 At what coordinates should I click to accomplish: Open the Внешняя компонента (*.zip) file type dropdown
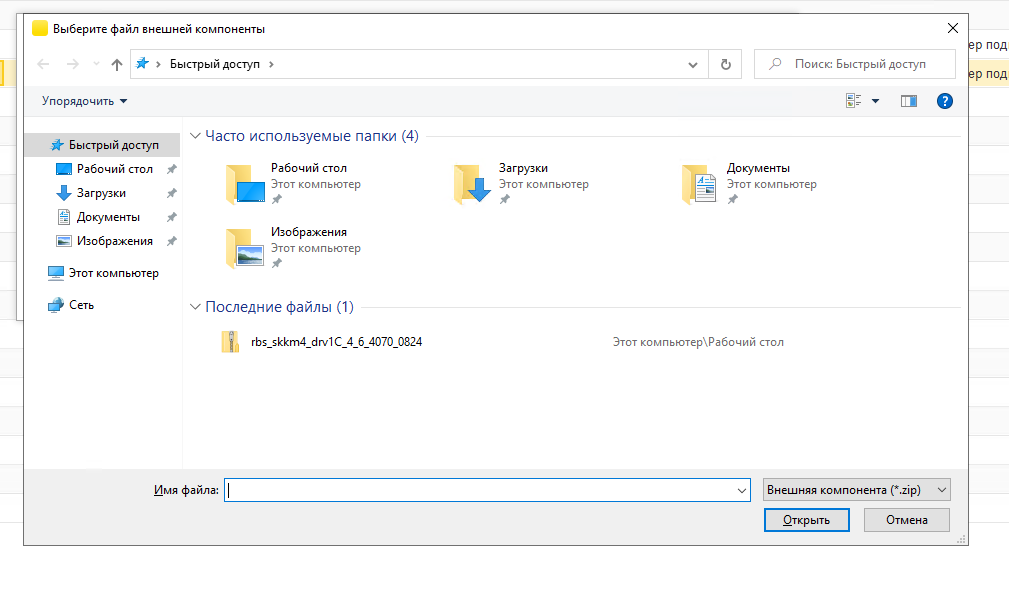[856, 490]
